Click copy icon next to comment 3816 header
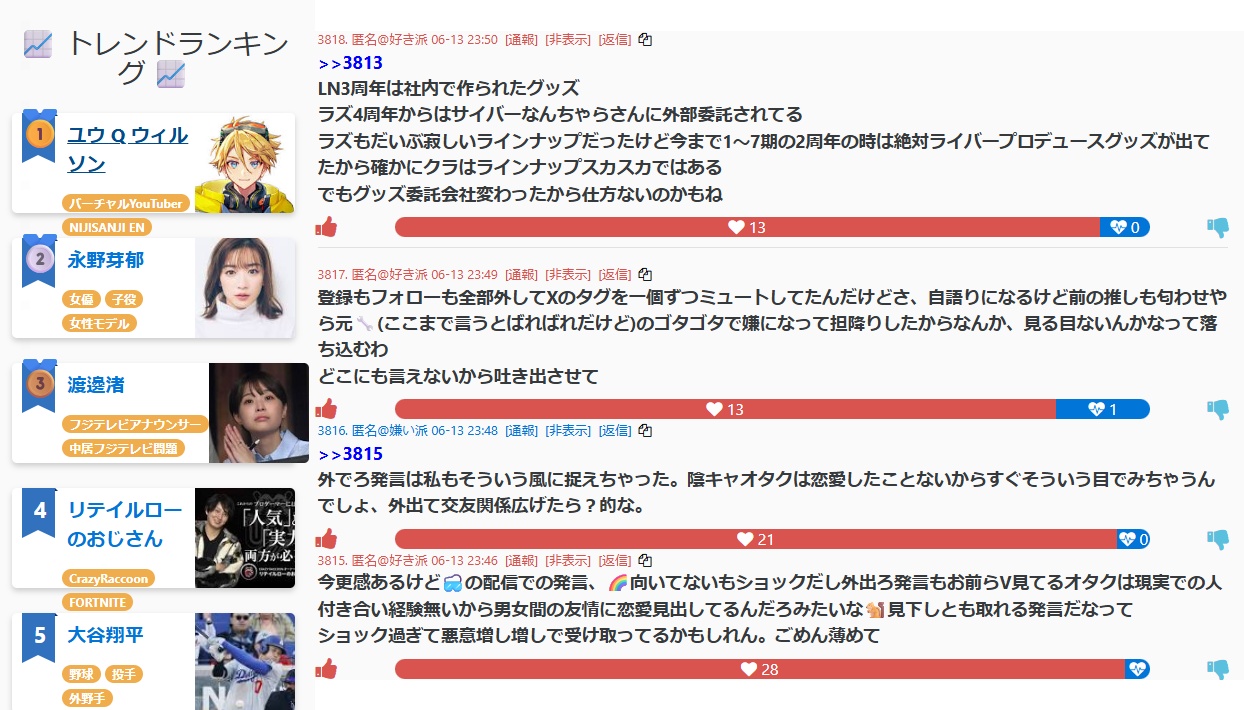Image resolution: width=1244 pixels, height=710 pixels. tap(645, 430)
